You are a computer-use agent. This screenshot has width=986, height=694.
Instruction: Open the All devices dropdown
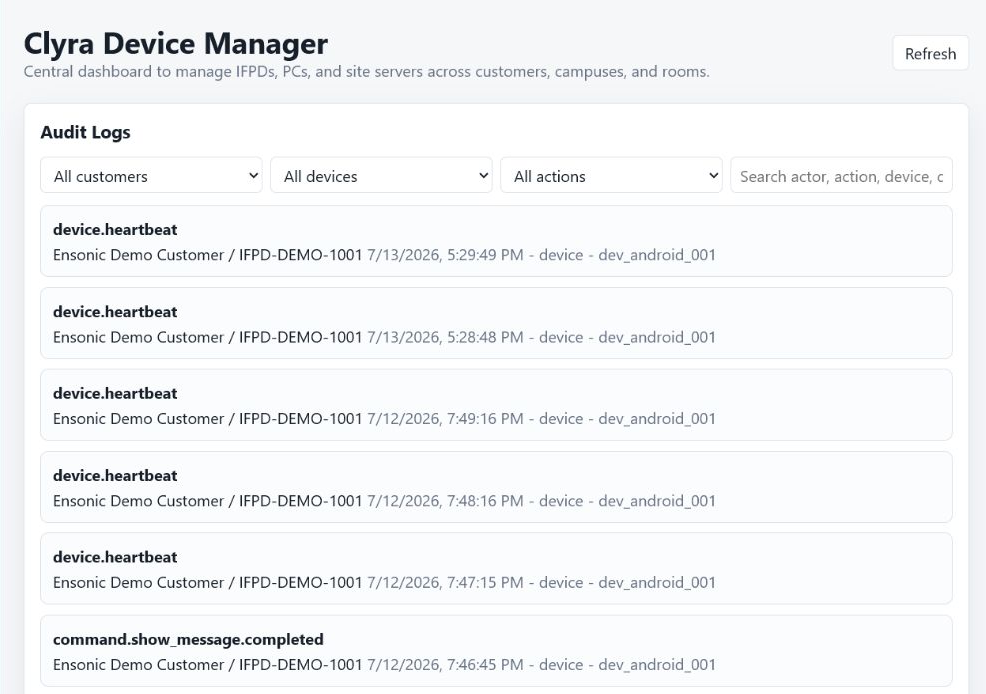[381, 175]
